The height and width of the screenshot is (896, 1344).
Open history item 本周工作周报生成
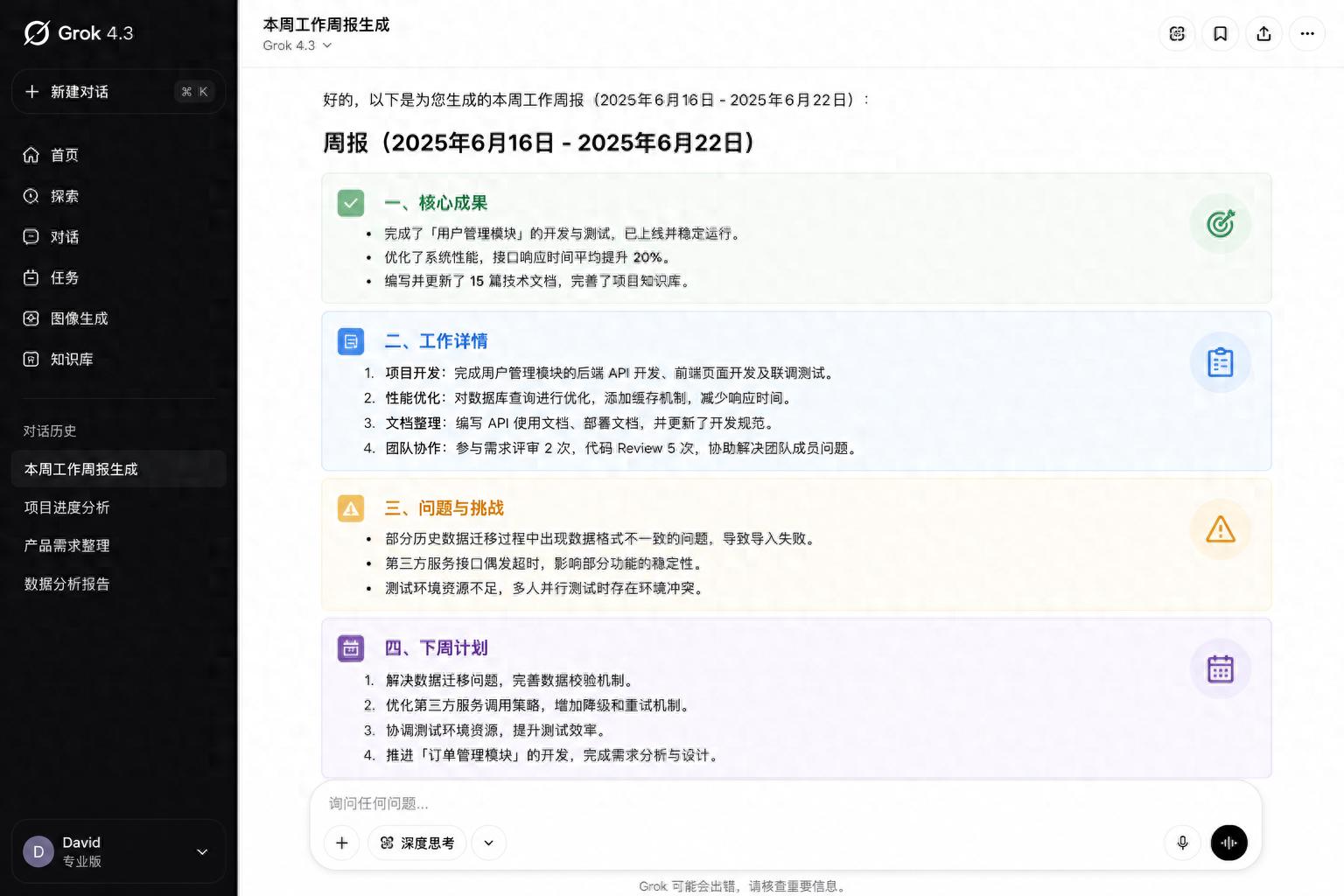[x=119, y=469]
